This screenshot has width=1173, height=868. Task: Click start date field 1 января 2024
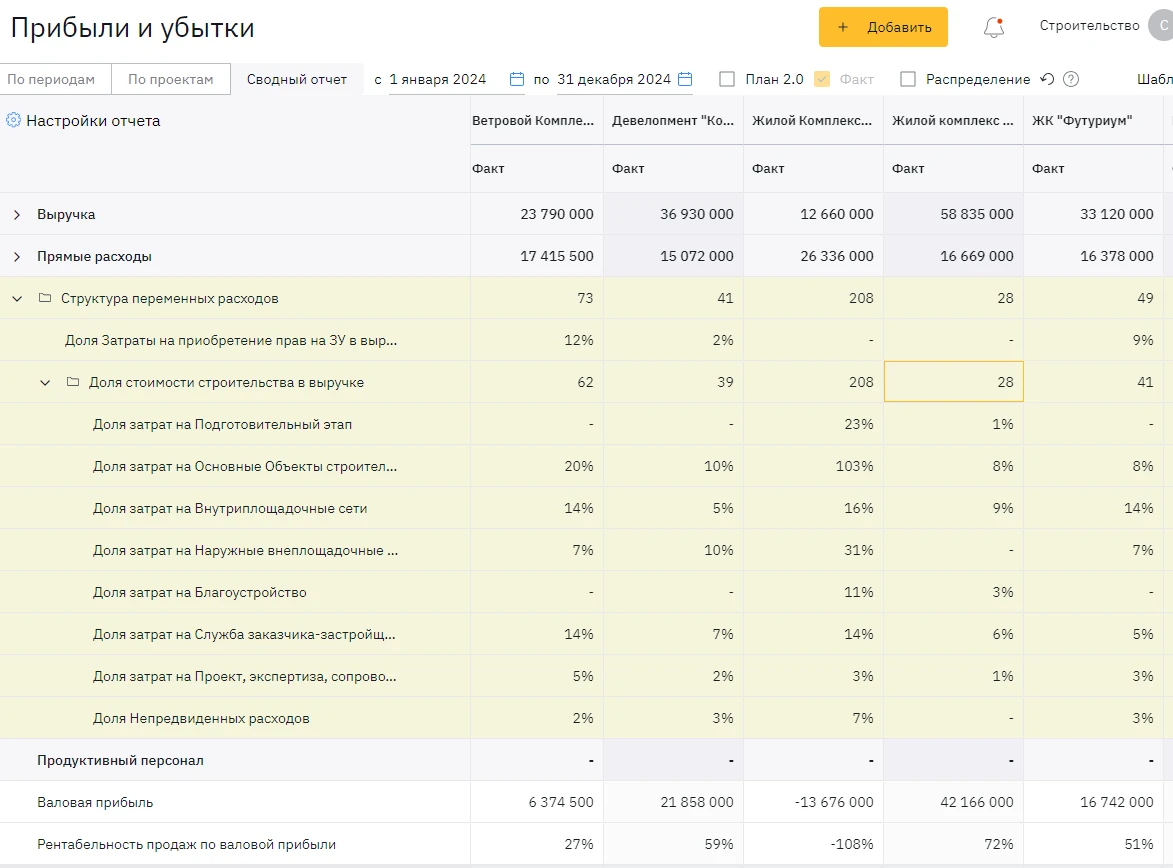click(x=438, y=79)
